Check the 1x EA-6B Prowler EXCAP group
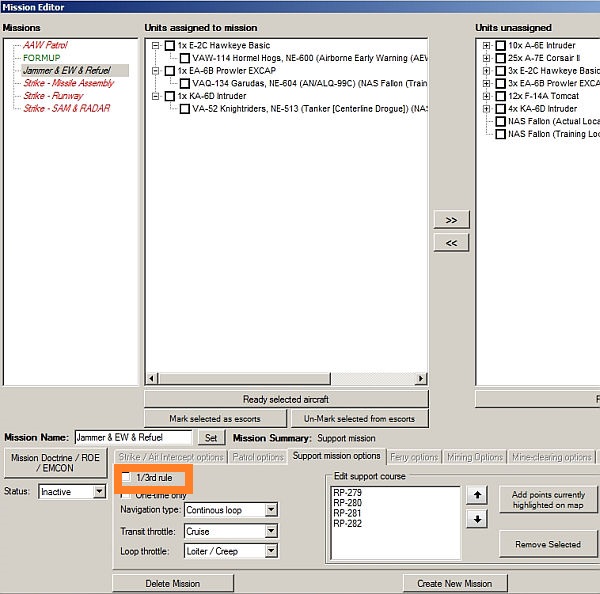Screen dimensions: 600x594 click(x=170, y=71)
